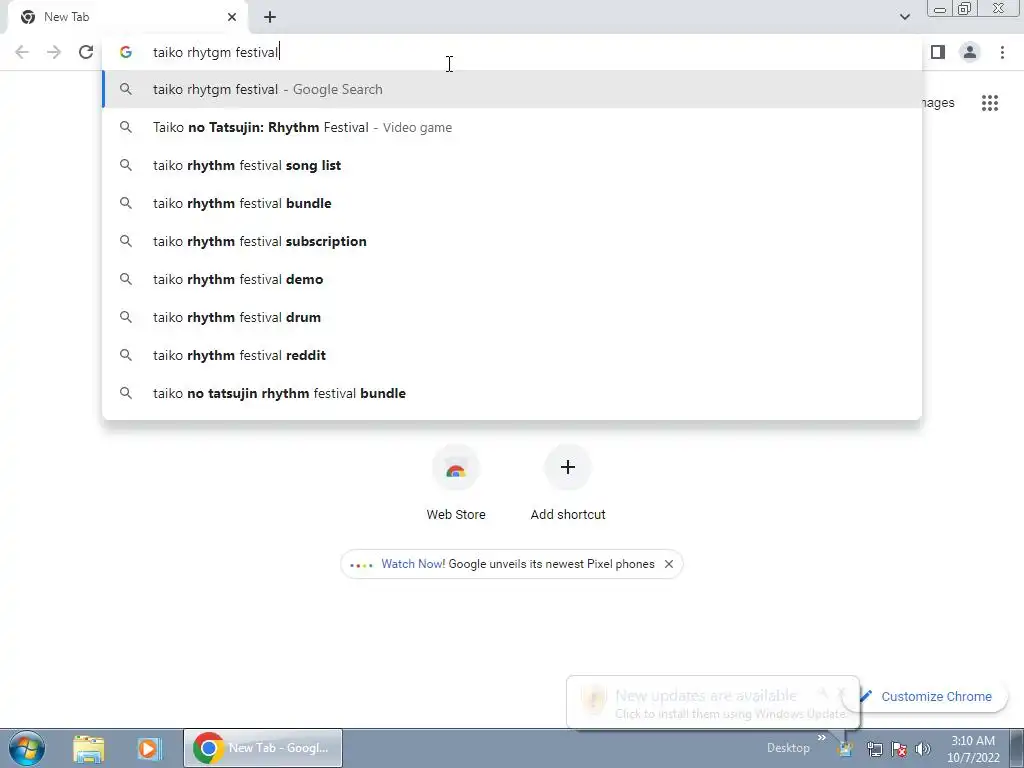The image size is (1024, 768).
Task: Select the New Tab browser tab
Action: pos(128,17)
